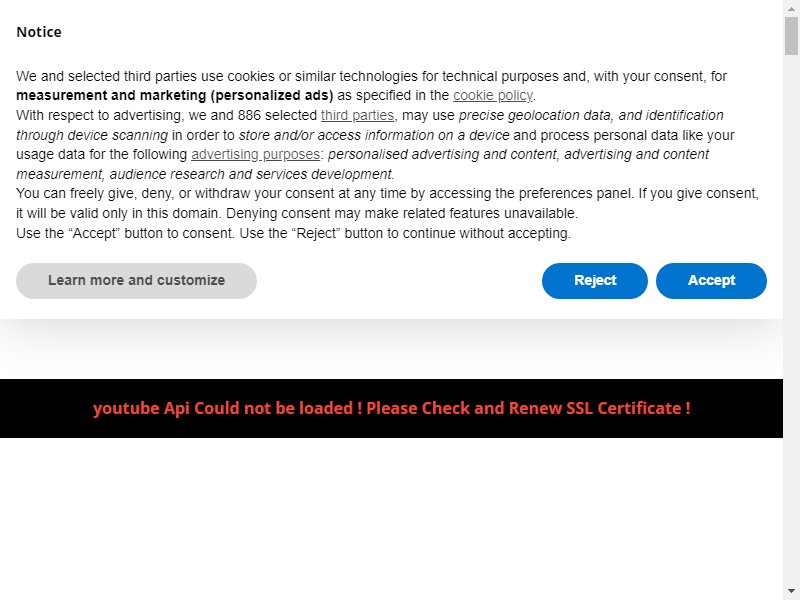The image size is (800, 600).
Task: Follow the cookie policy link
Action: pos(492,95)
